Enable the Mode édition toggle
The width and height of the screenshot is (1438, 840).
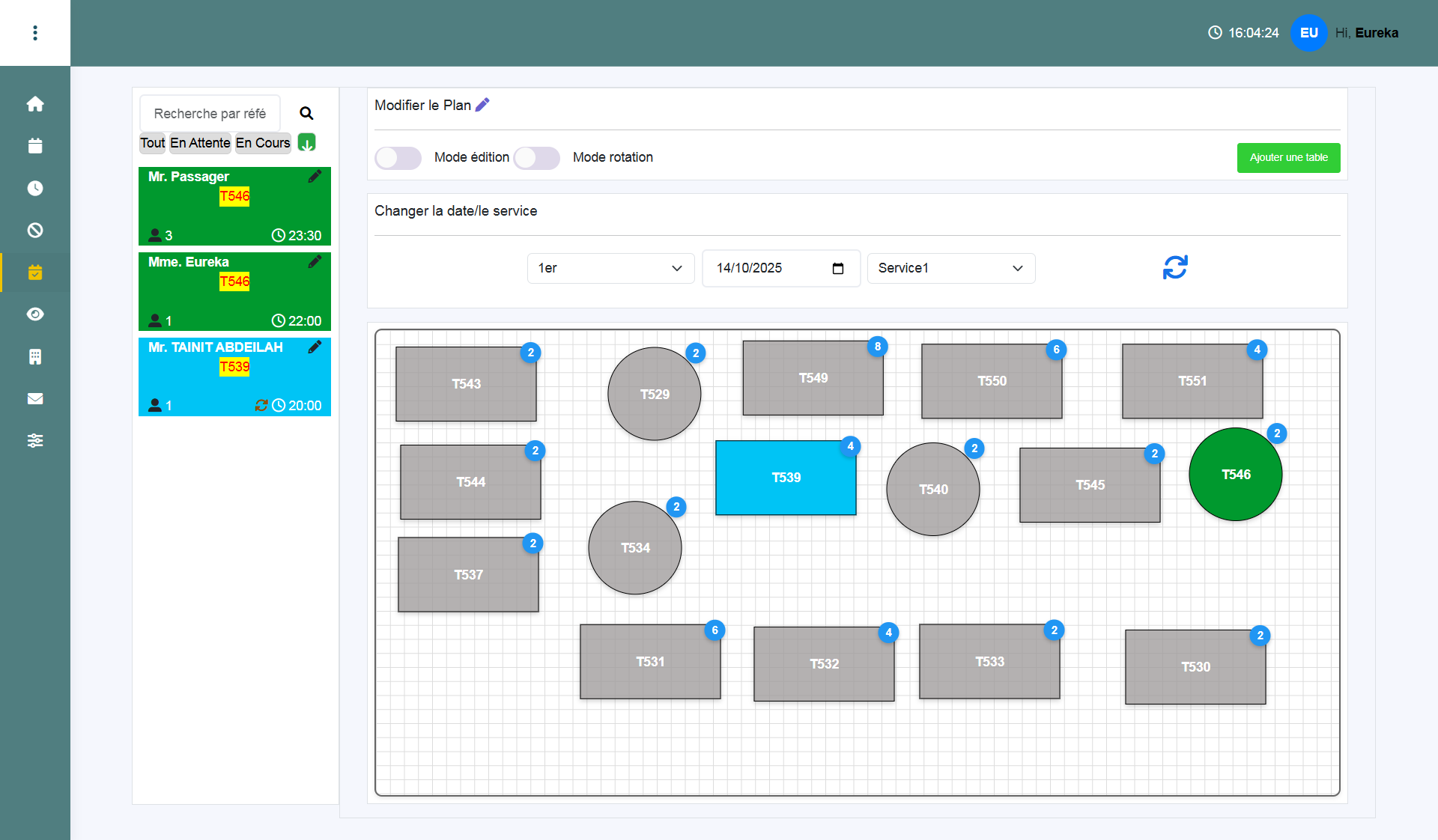pos(398,158)
